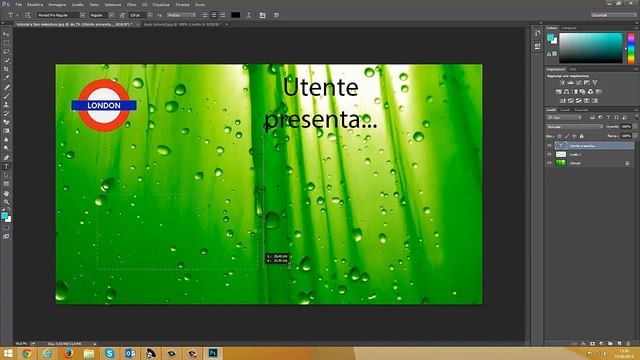This screenshot has width=640, height=360.
Task: Select the Gradient tool
Action: pos(6,131)
